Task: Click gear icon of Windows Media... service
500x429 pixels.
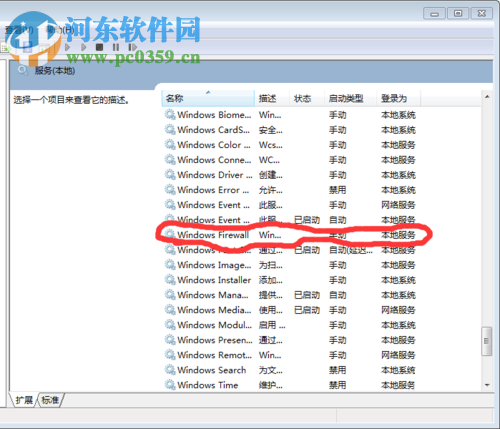Action: (x=170, y=310)
